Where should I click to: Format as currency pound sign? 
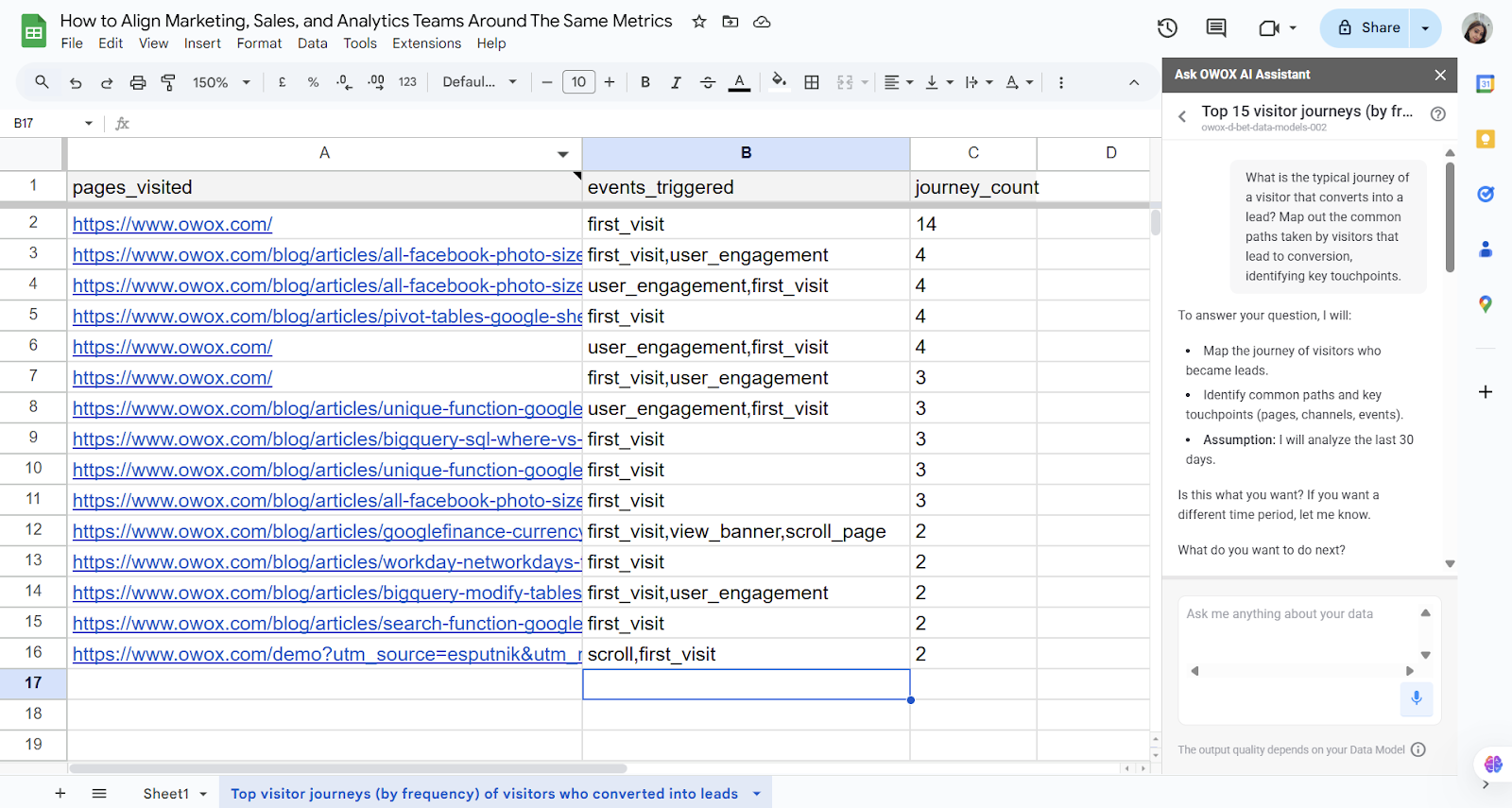click(282, 82)
